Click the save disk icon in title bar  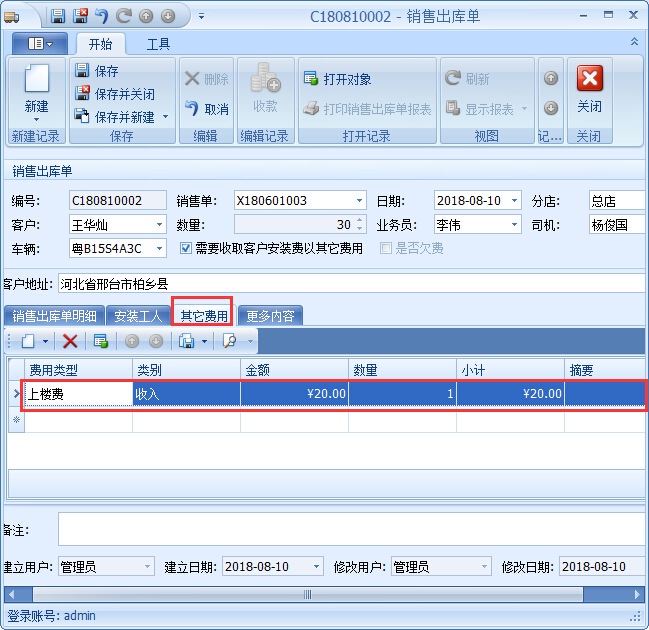58,16
